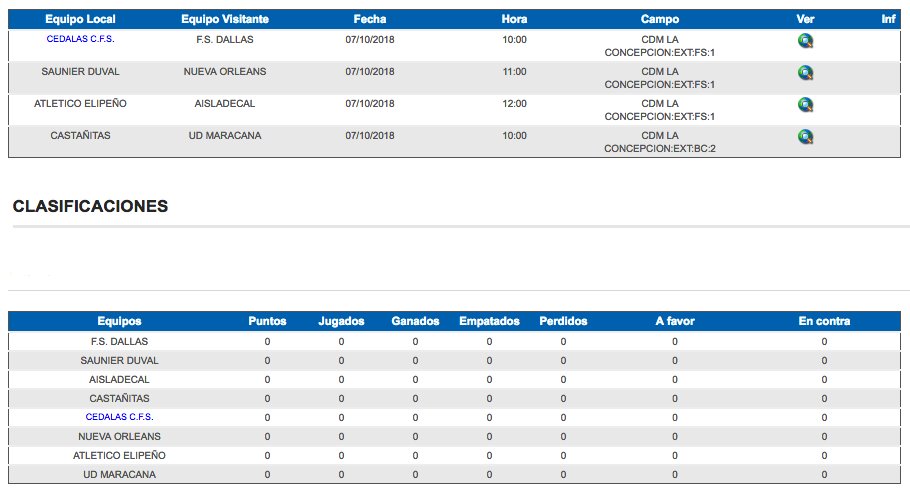
Task: Click the En contra column header
Action: 824,321
